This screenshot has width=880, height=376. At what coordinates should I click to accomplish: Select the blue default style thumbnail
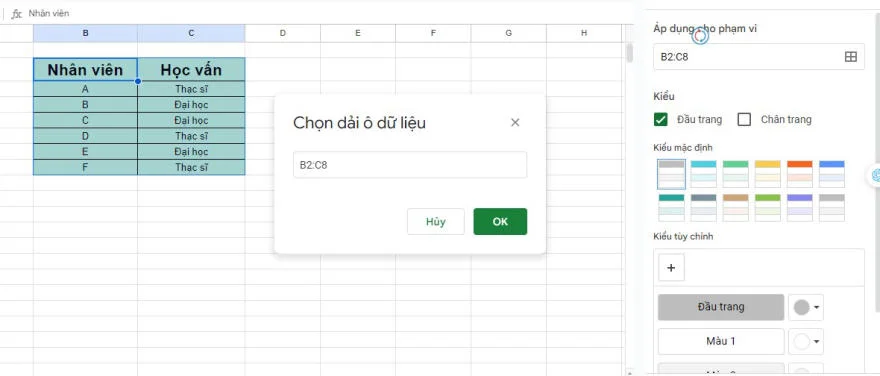coord(831,174)
